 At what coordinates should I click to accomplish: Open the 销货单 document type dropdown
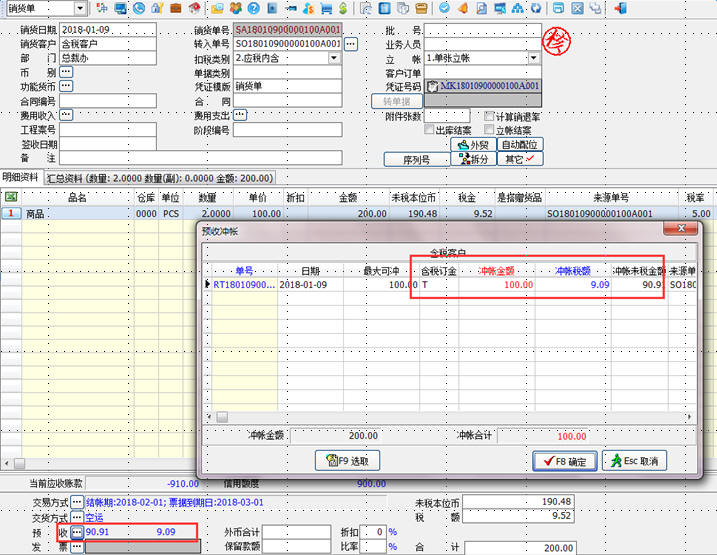click(x=80, y=8)
